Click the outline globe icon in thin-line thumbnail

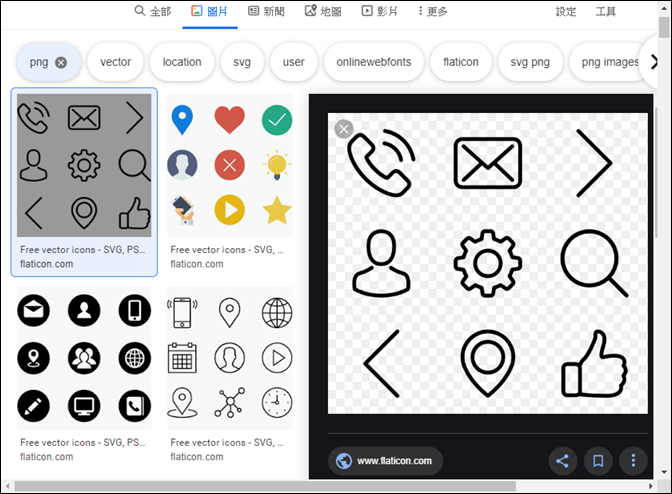277,313
